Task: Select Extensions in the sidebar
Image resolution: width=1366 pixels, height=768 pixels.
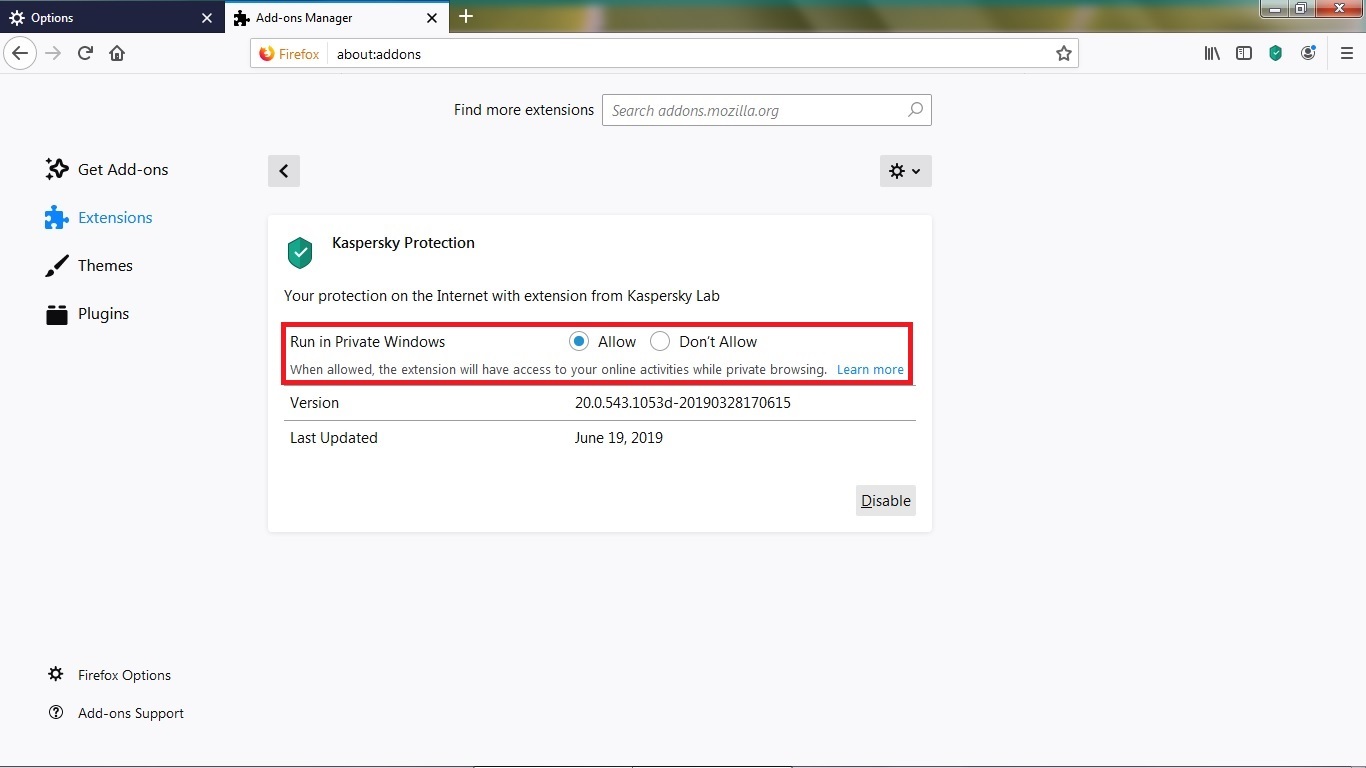Action: pos(99,217)
